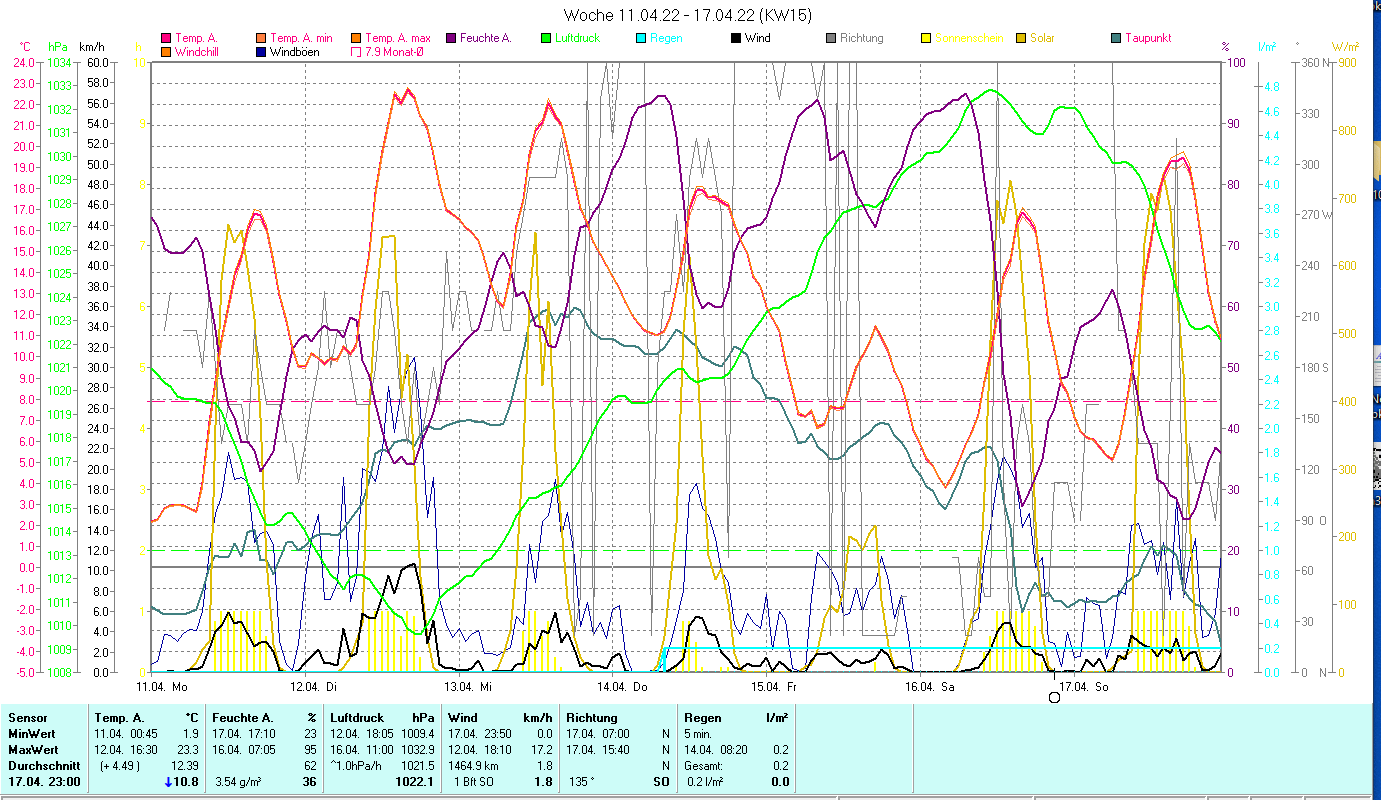Screen dimensions: 1381x800
Task: Click the Temp. A. max legend swatch
Action: (x=356, y=38)
